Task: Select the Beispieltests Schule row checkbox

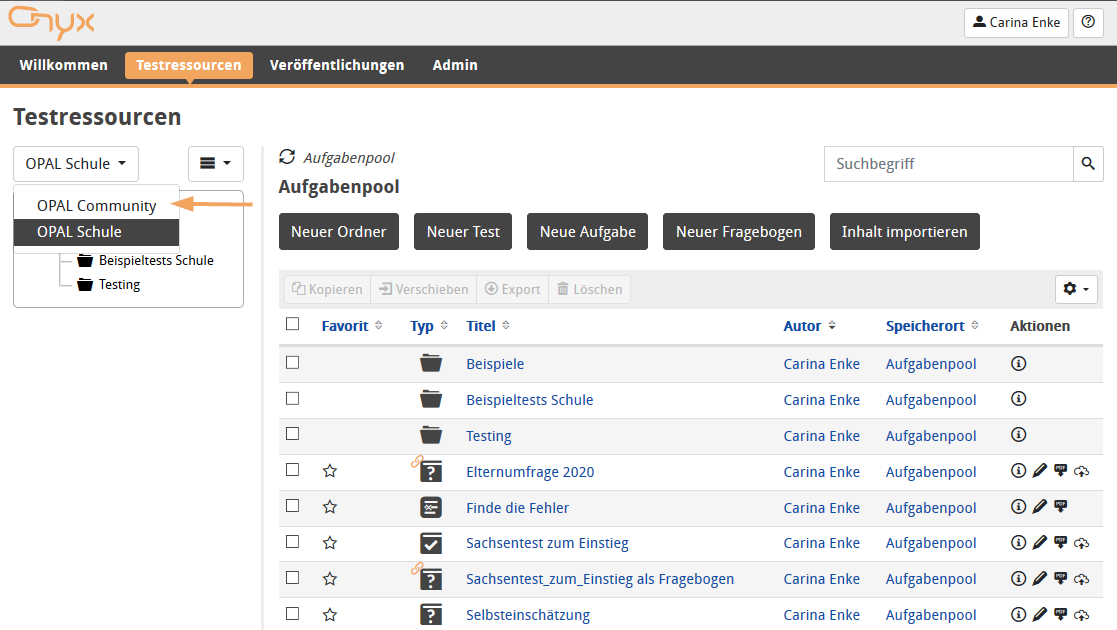Action: [292, 398]
